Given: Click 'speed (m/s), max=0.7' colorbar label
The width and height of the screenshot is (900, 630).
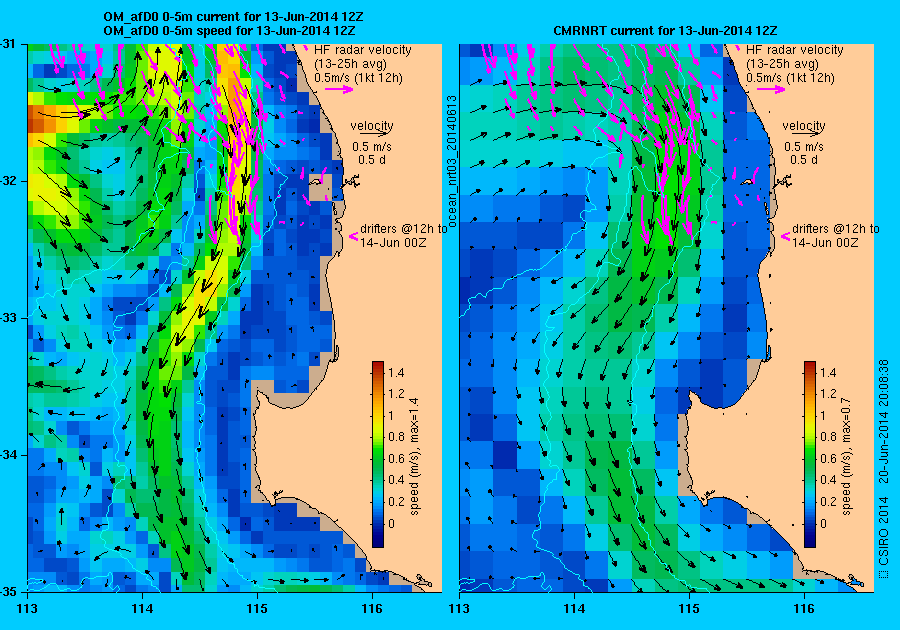Looking at the screenshot, I should (x=847, y=456).
